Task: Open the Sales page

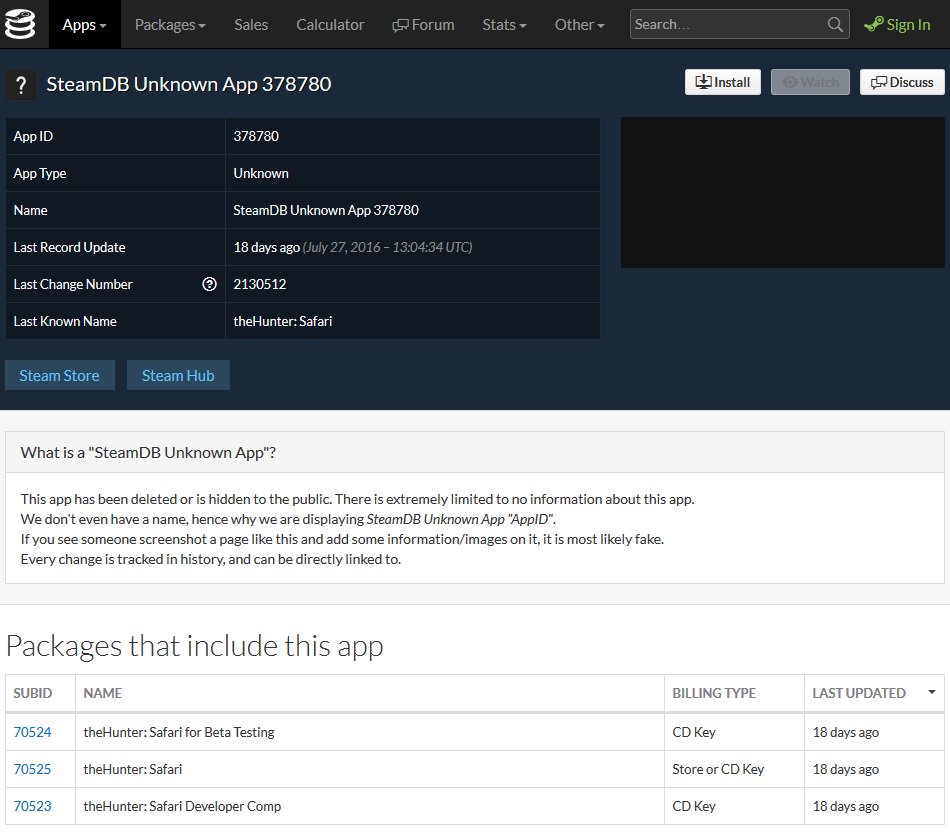Action: coord(251,24)
